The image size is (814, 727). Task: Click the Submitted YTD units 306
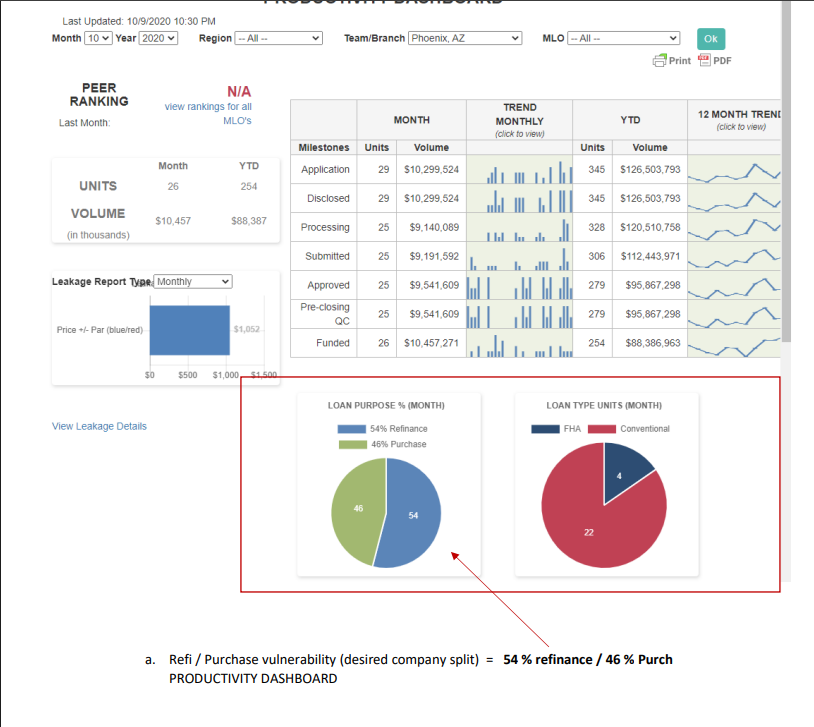point(596,256)
